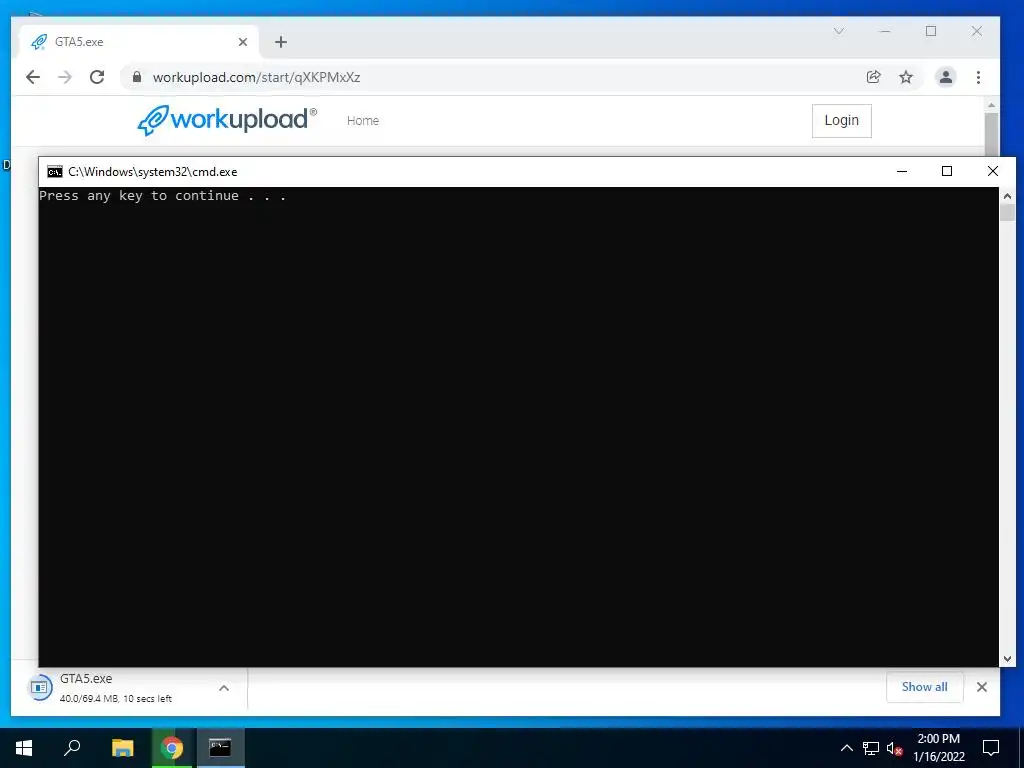View site info via padlock icon
The width and height of the screenshot is (1024, 768).
pyautogui.click(x=136, y=77)
